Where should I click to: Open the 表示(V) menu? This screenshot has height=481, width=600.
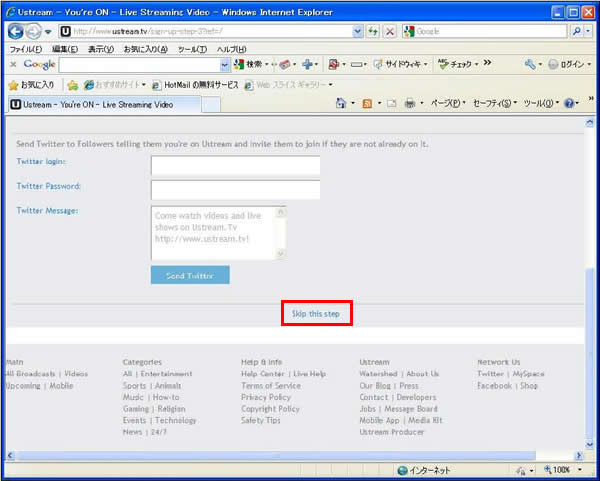(x=101, y=49)
